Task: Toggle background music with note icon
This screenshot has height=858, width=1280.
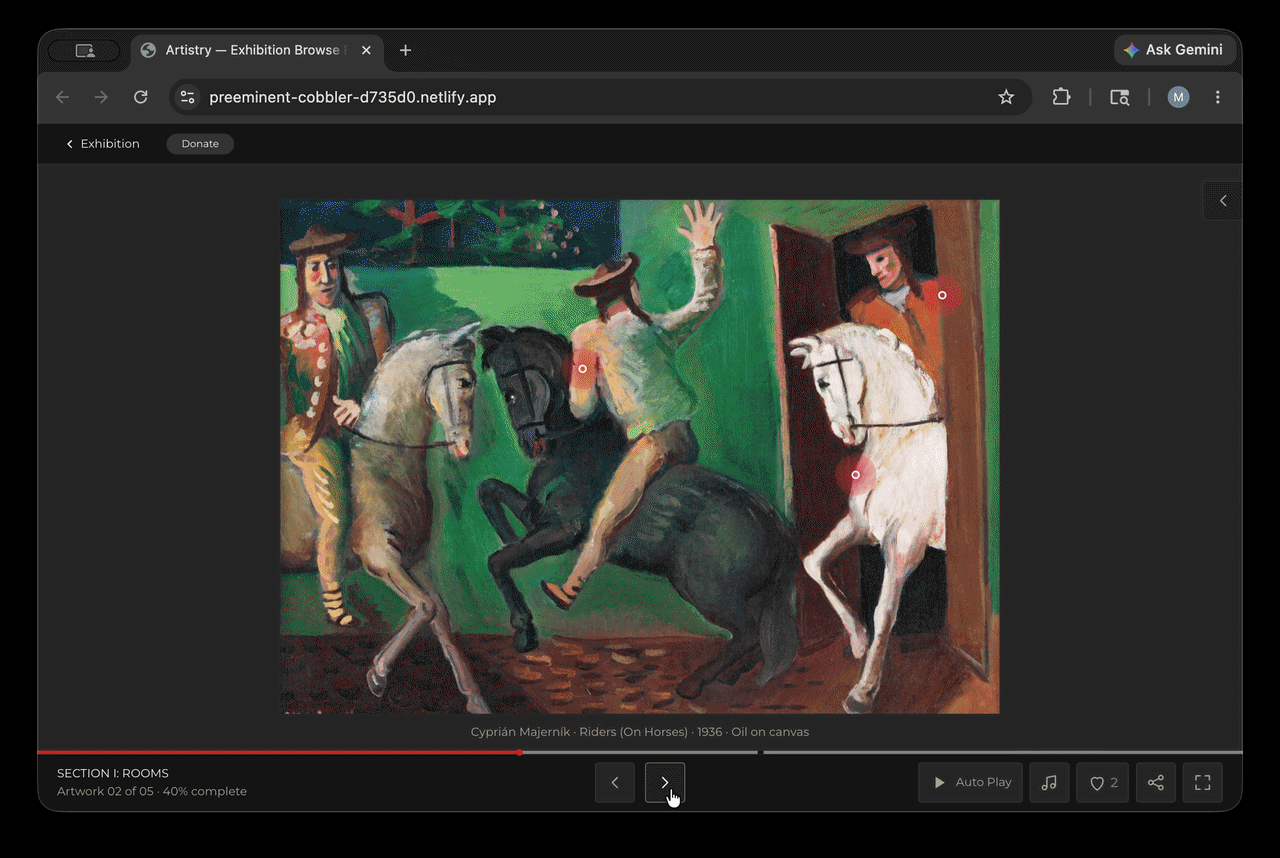Action: [x=1049, y=782]
